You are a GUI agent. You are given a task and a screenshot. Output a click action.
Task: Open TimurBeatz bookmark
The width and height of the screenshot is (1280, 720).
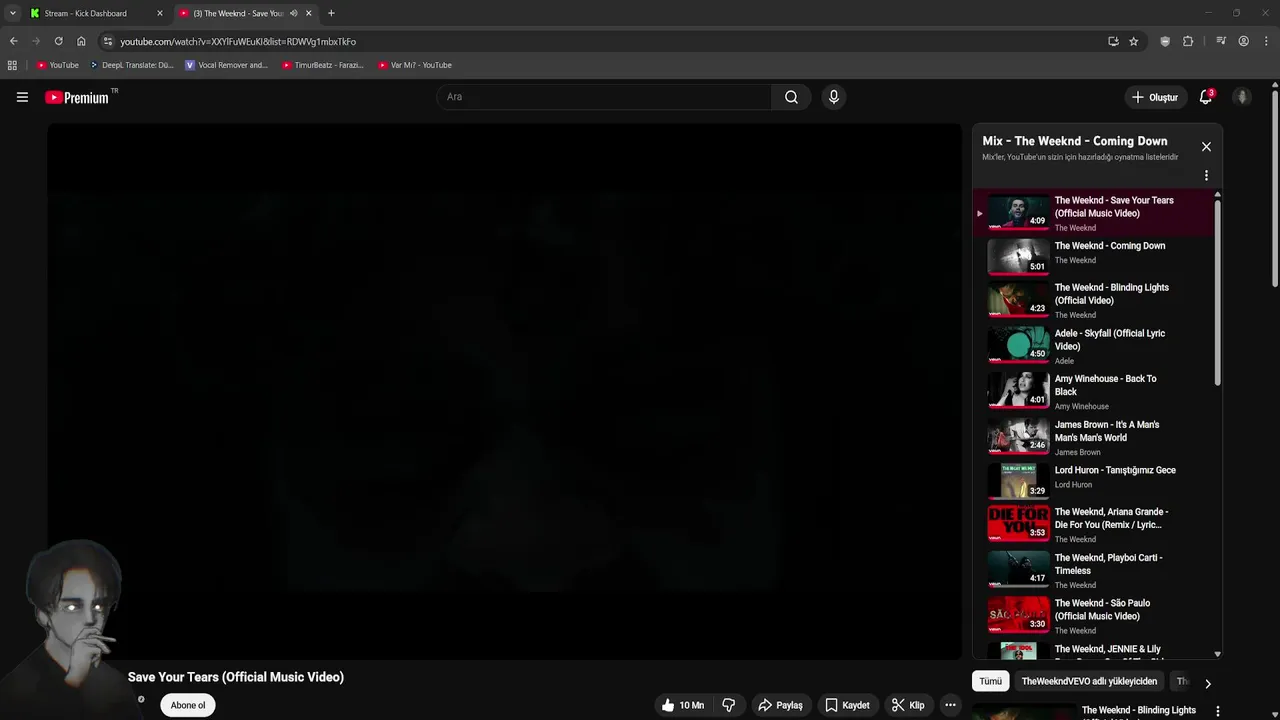(323, 65)
